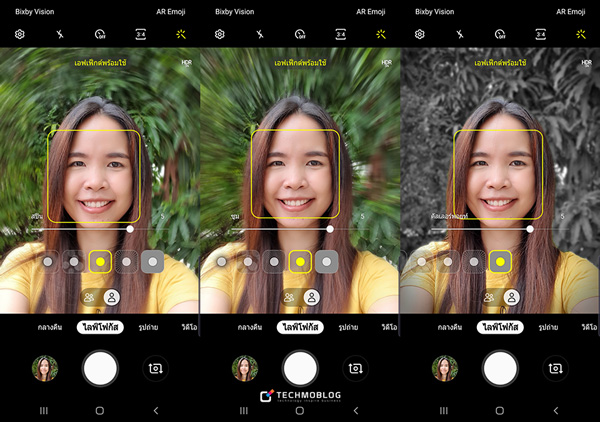
Task: Flip the camera in the left screen
Action: coord(153,368)
